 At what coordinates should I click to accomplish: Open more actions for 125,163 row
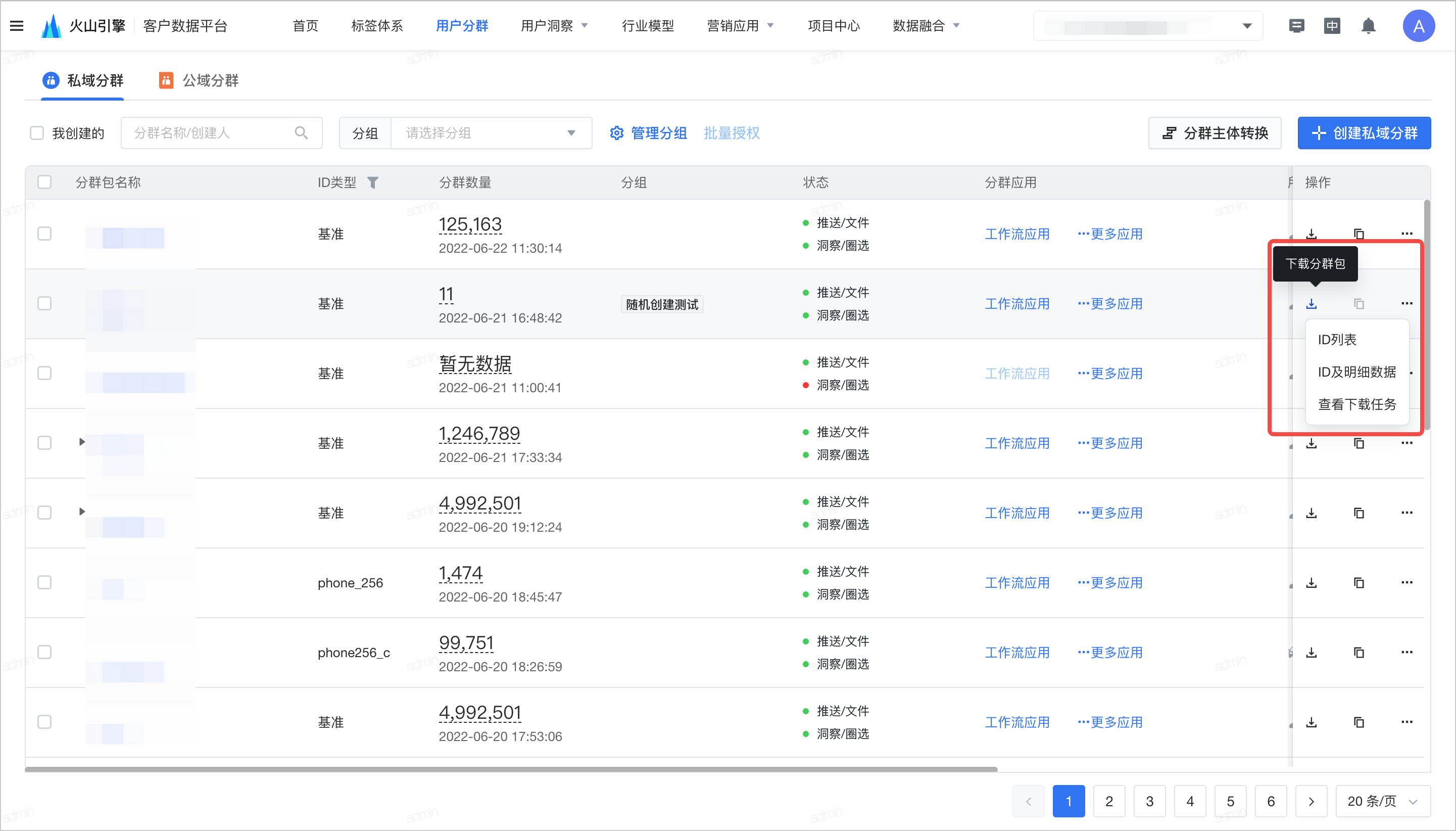(1406, 234)
